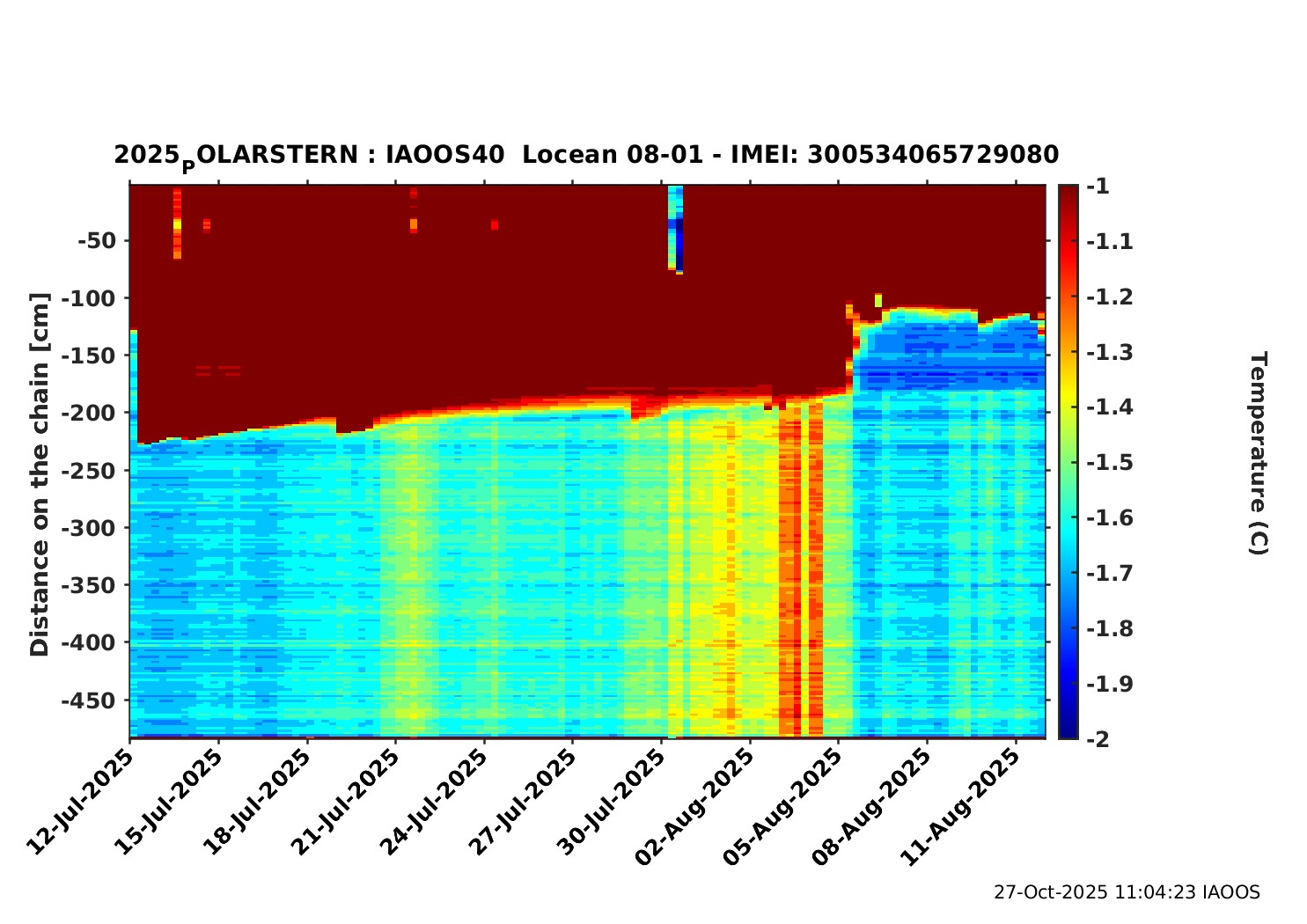
Task: Click the timestamp '27-Oct-2025 11:04:23 IAOOS'
Action: tap(1127, 892)
